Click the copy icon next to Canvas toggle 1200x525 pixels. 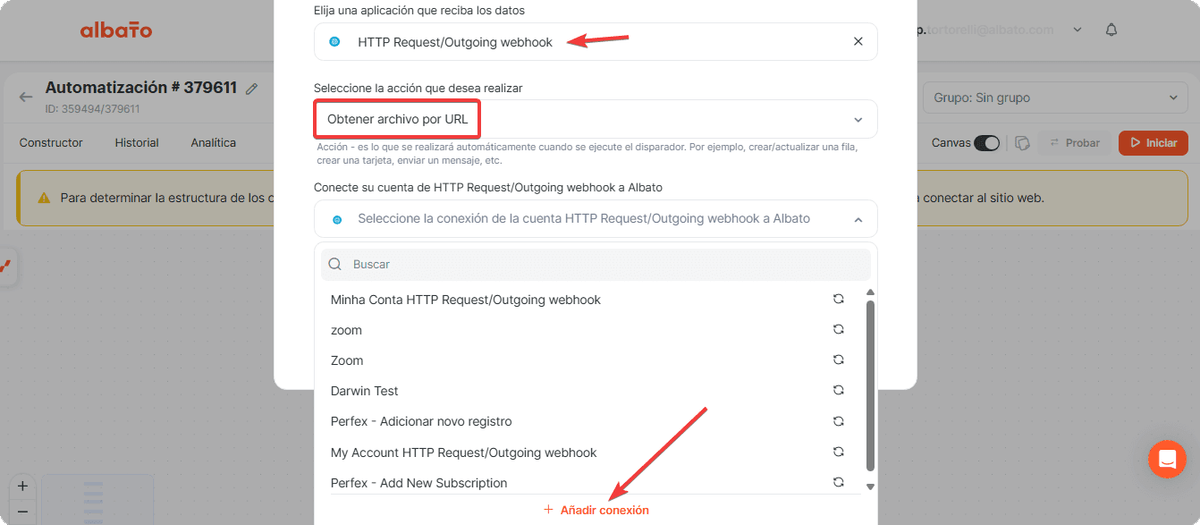1022,143
